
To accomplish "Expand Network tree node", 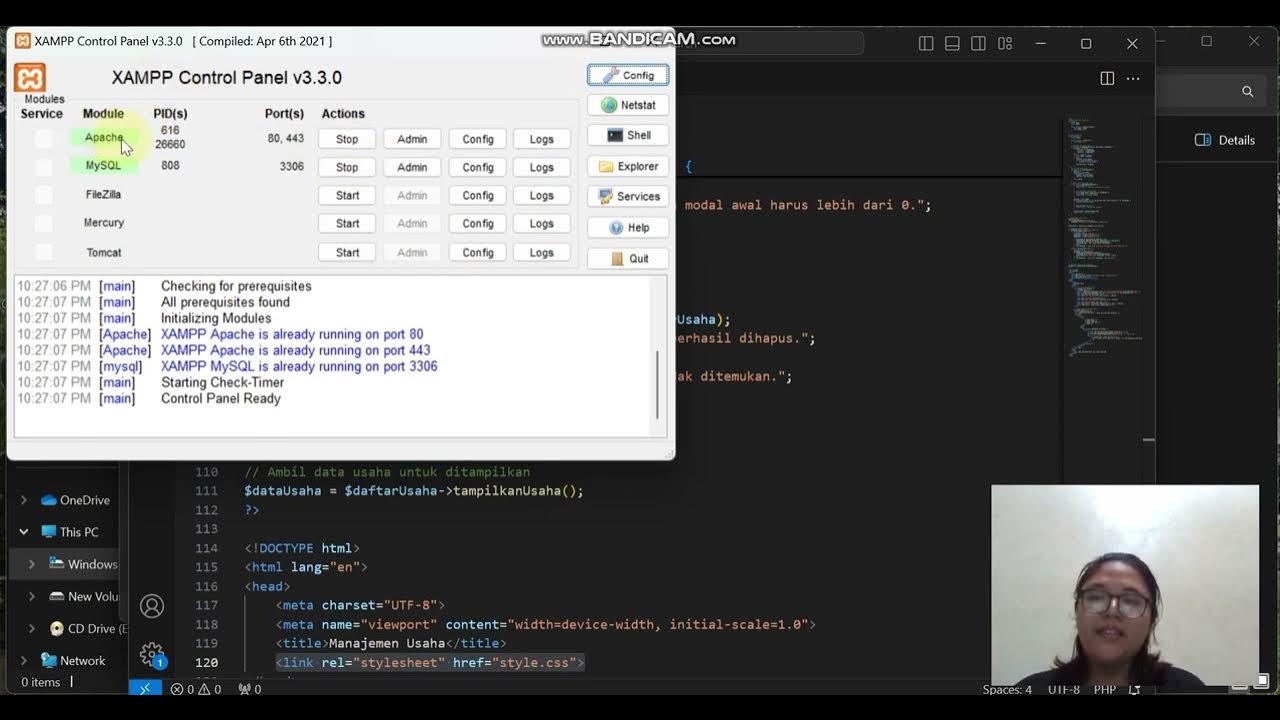I will coord(24,660).
